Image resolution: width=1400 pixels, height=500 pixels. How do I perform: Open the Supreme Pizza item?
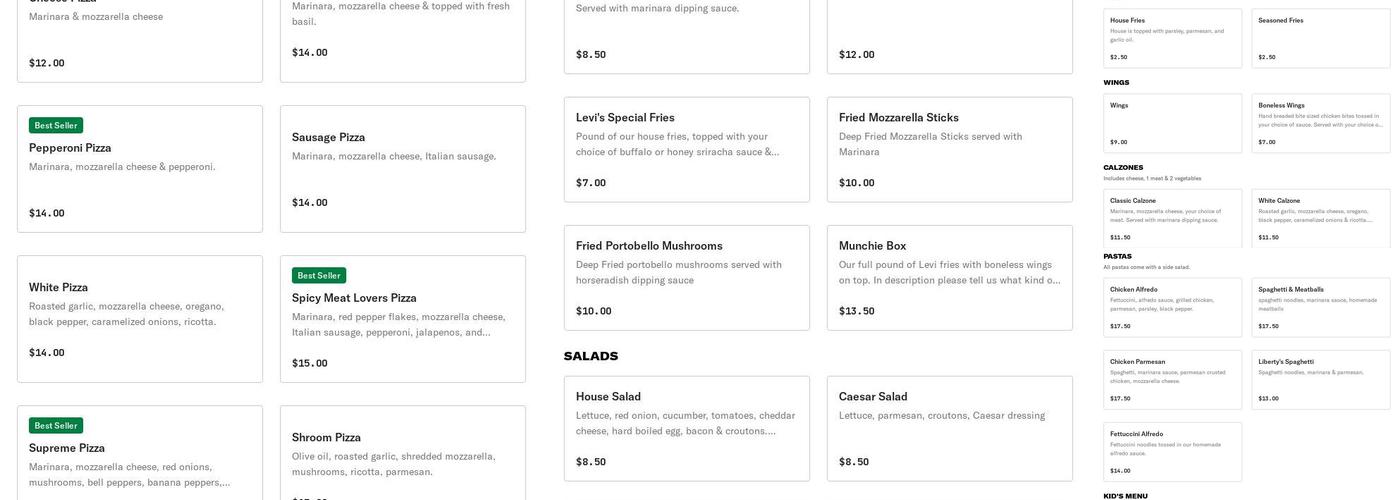coord(139,457)
